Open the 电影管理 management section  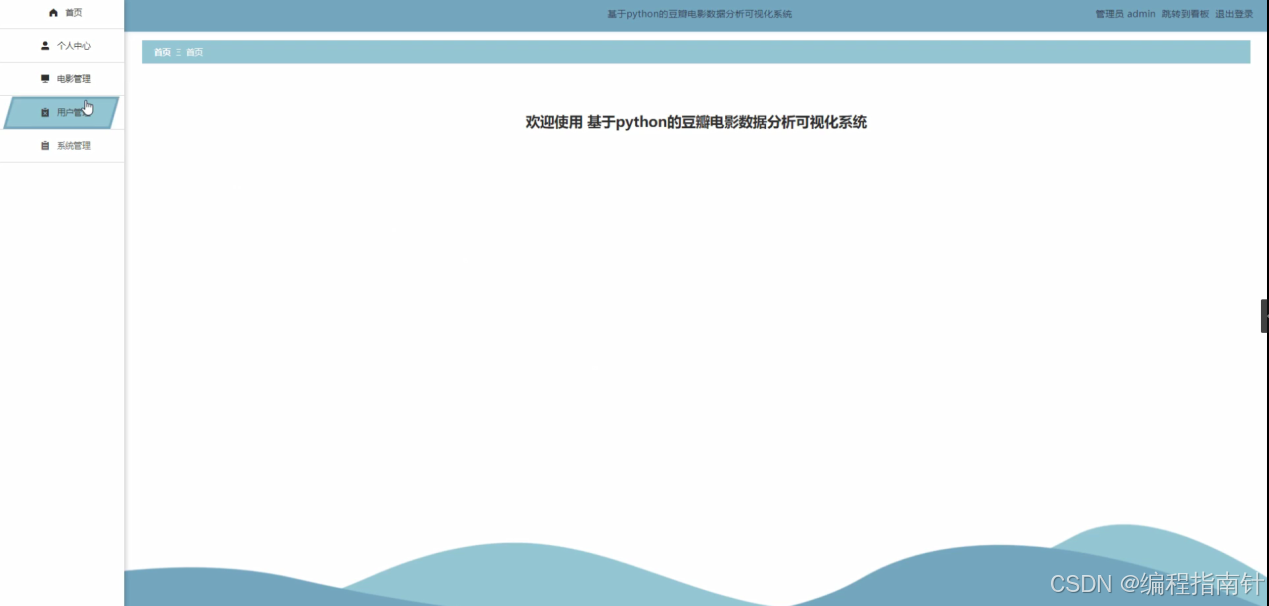pyautogui.click(x=75, y=78)
